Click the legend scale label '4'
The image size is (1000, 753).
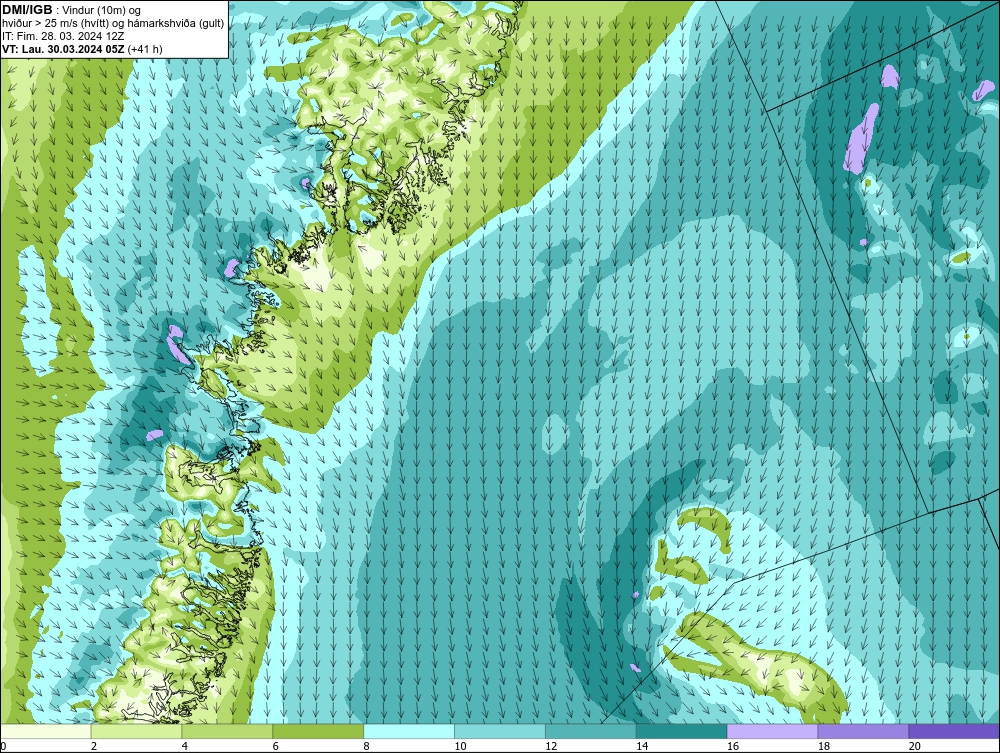click(185, 746)
